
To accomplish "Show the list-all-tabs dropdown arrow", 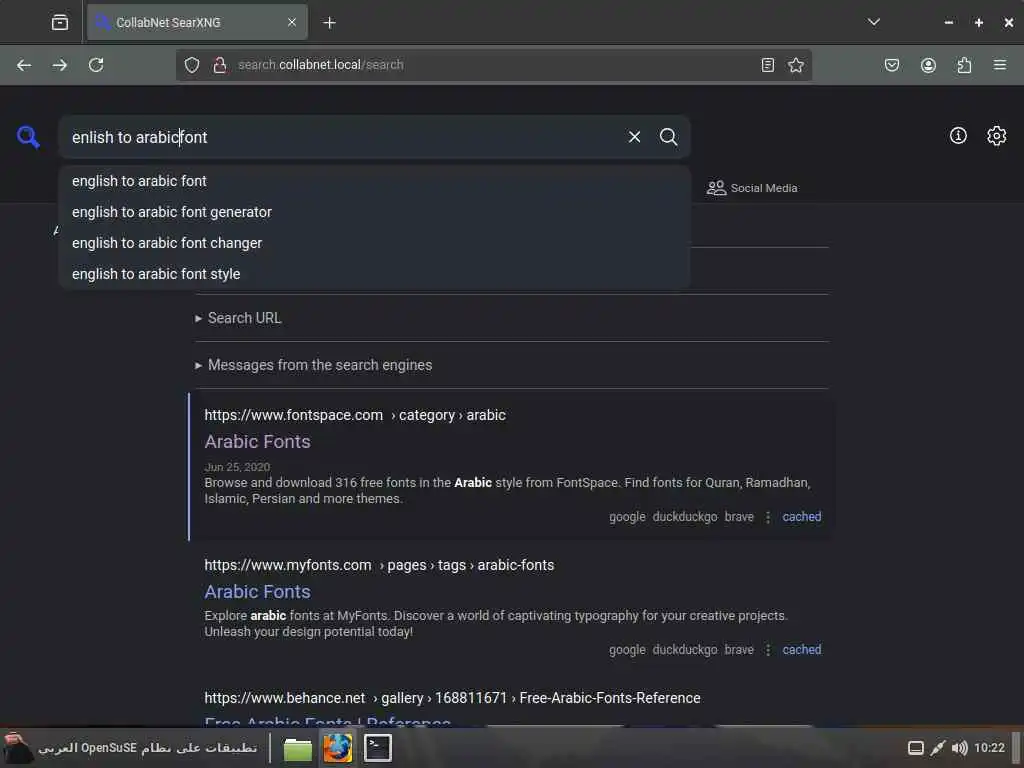I will (x=874, y=22).
